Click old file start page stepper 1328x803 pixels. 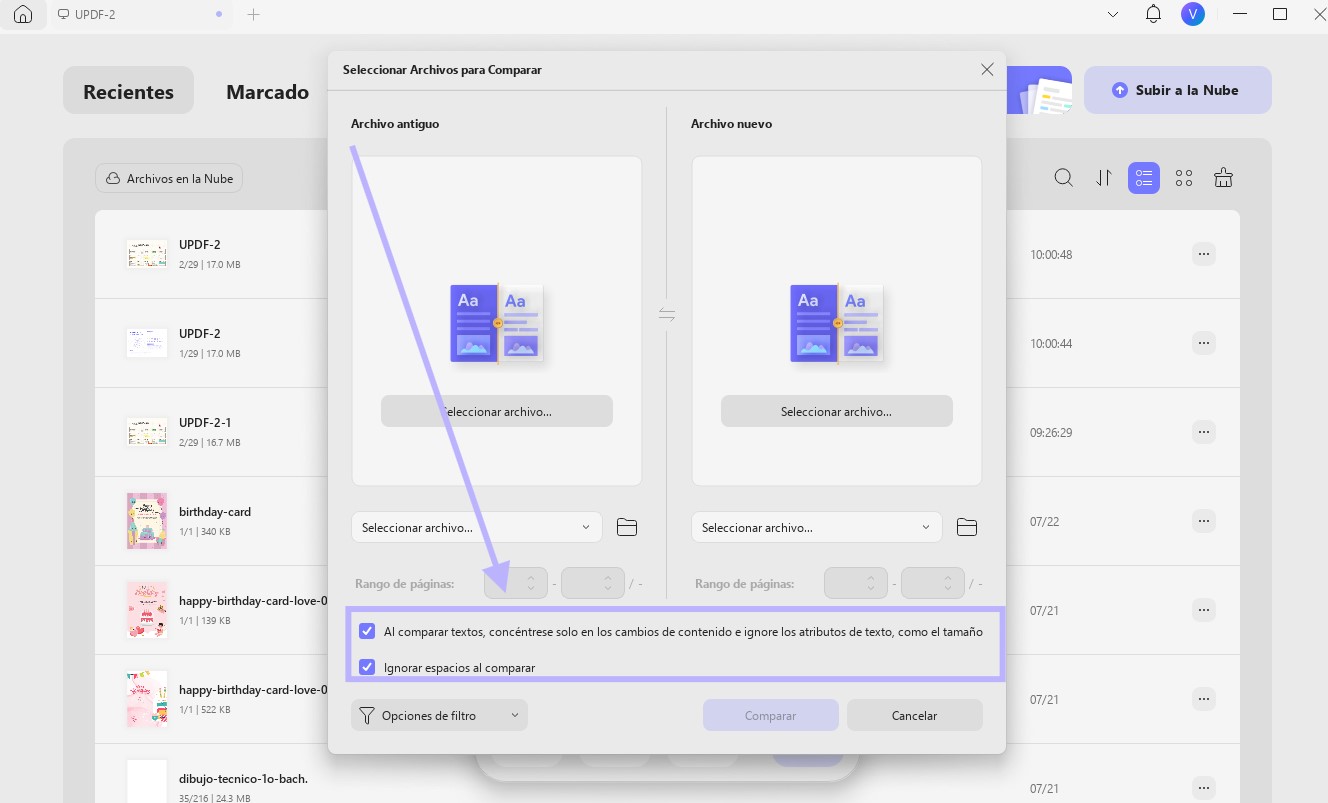click(x=516, y=583)
